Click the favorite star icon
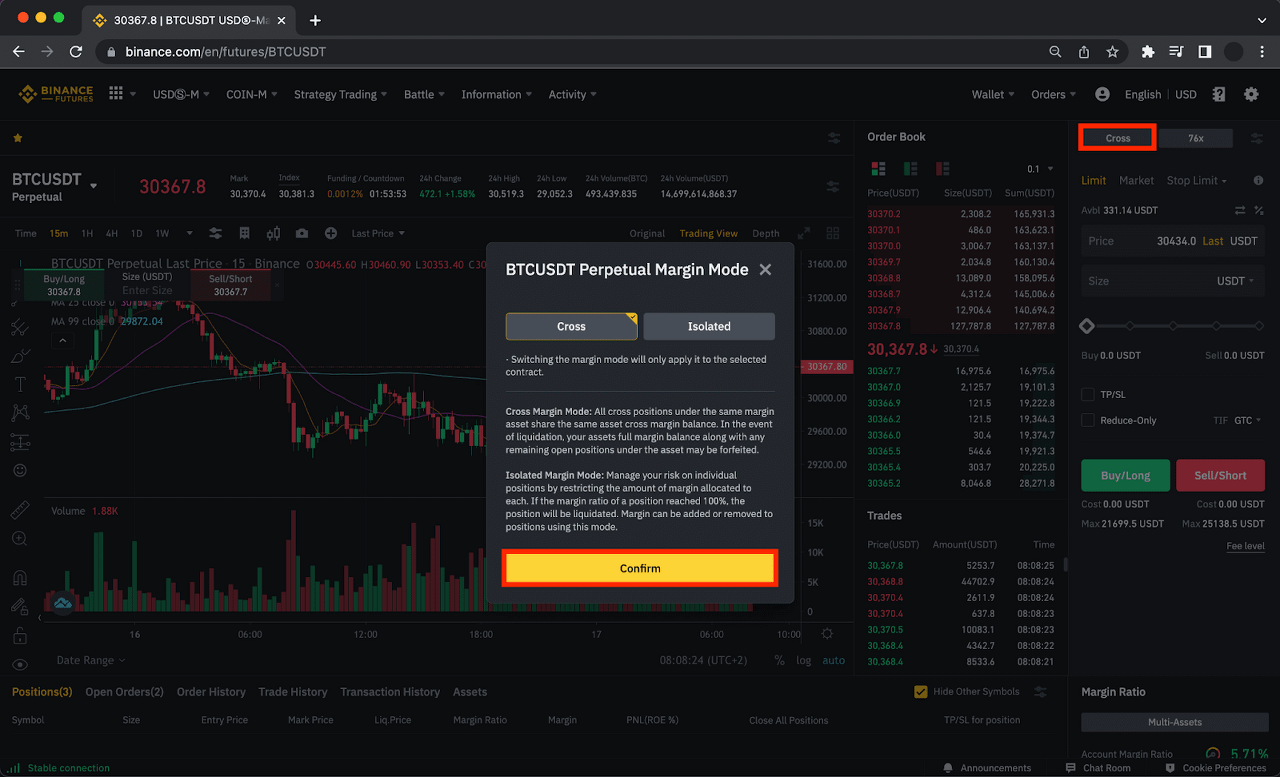The height and width of the screenshot is (777, 1280). (x=17, y=138)
